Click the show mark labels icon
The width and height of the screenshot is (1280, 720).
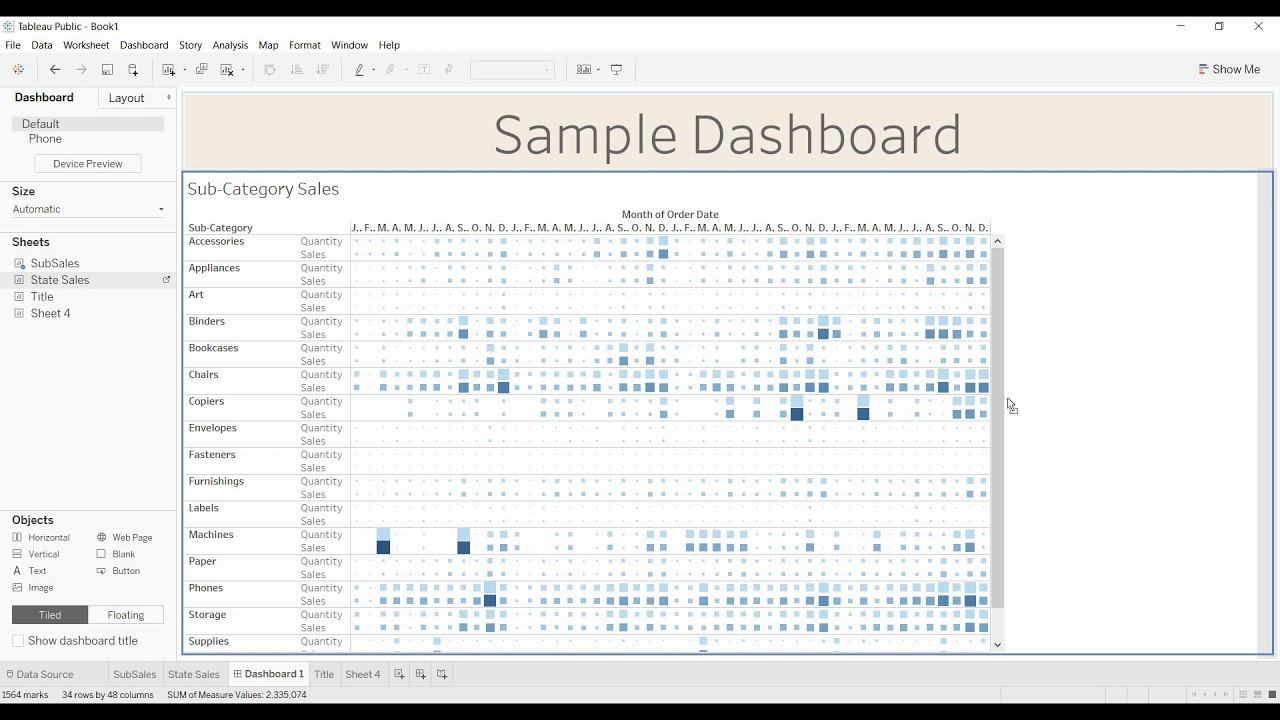pos(424,69)
